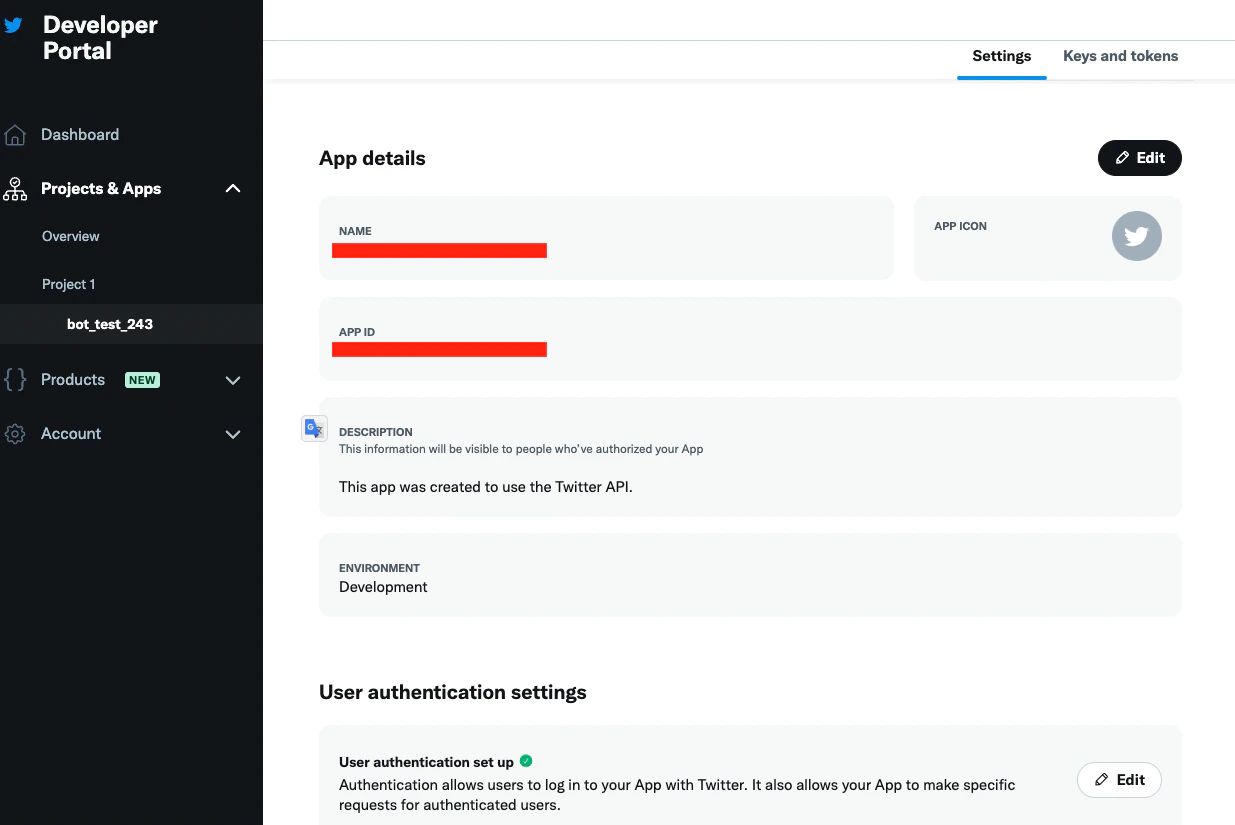This screenshot has height=825, width=1235.
Task: Open Dashboard from the sidebar
Action: (80, 135)
